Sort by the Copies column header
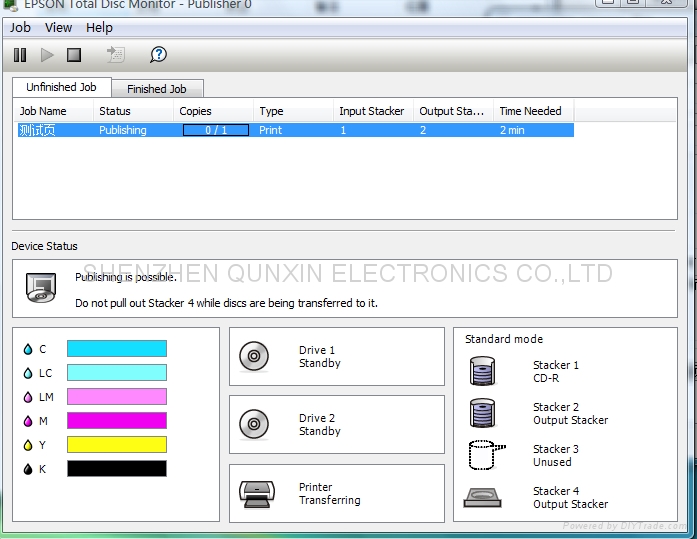 coord(213,111)
